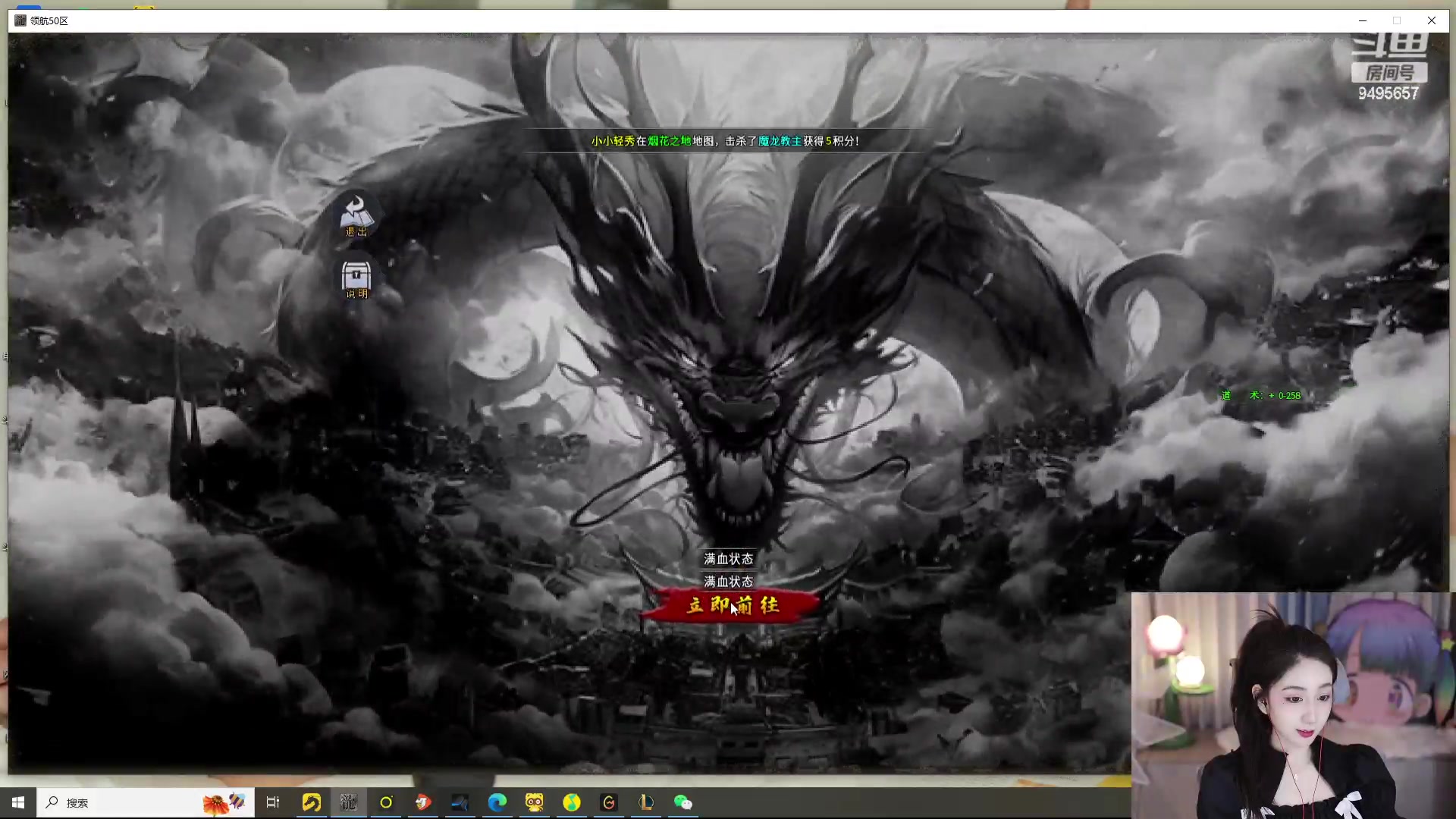Open the yellow owl taskbar app
Image resolution: width=1456 pixels, height=819 pixels.
[534, 802]
